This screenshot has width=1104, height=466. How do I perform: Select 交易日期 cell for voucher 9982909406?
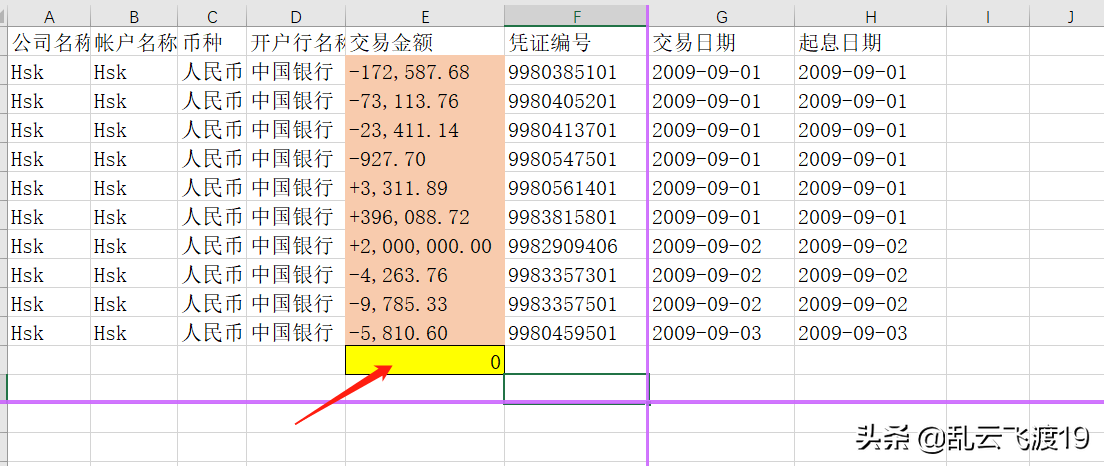coord(722,246)
